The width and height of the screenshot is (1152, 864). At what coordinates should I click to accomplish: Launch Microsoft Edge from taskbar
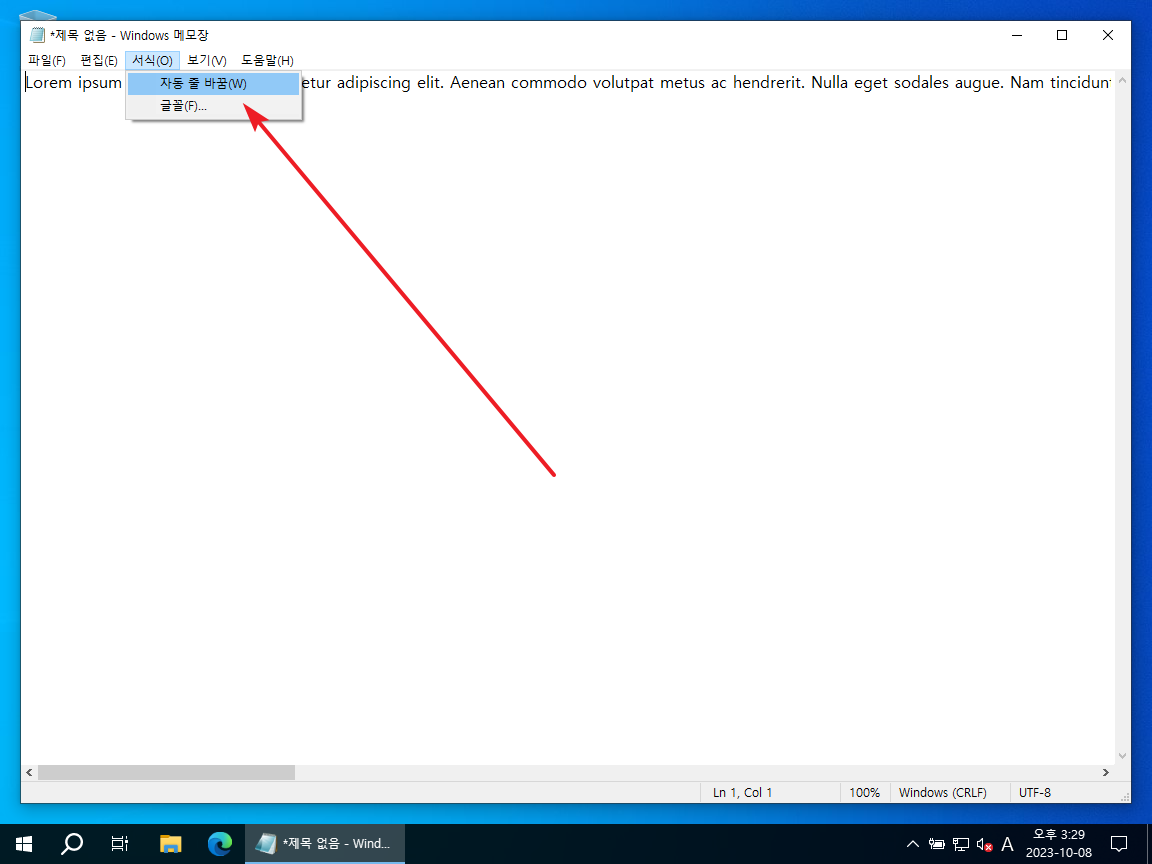[220, 843]
